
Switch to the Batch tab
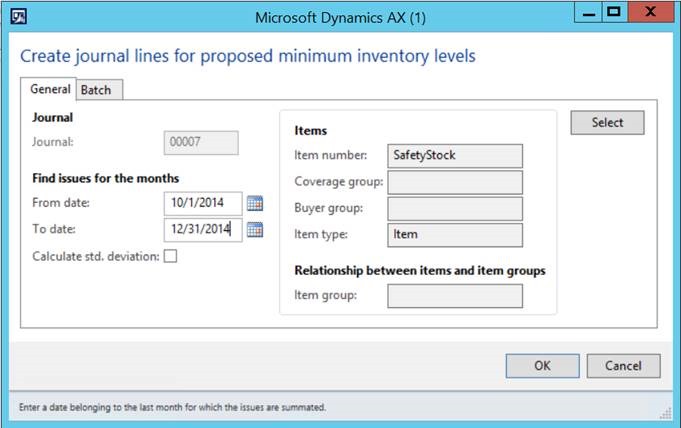tap(96, 90)
